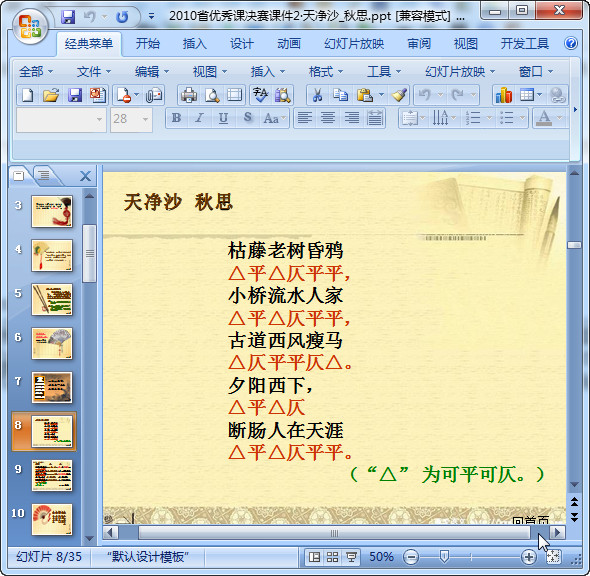The height and width of the screenshot is (576, 590).
Task: Click the research binoculars icon
Action: [x=283, y=95]
